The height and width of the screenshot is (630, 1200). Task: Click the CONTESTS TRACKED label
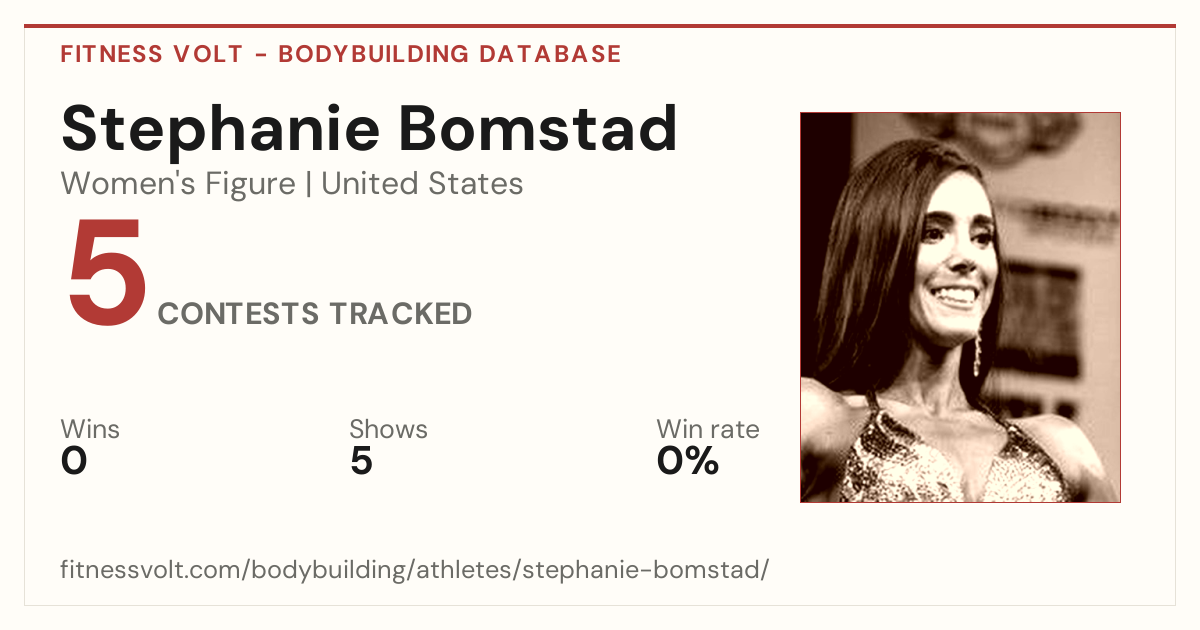click(315, 314)
